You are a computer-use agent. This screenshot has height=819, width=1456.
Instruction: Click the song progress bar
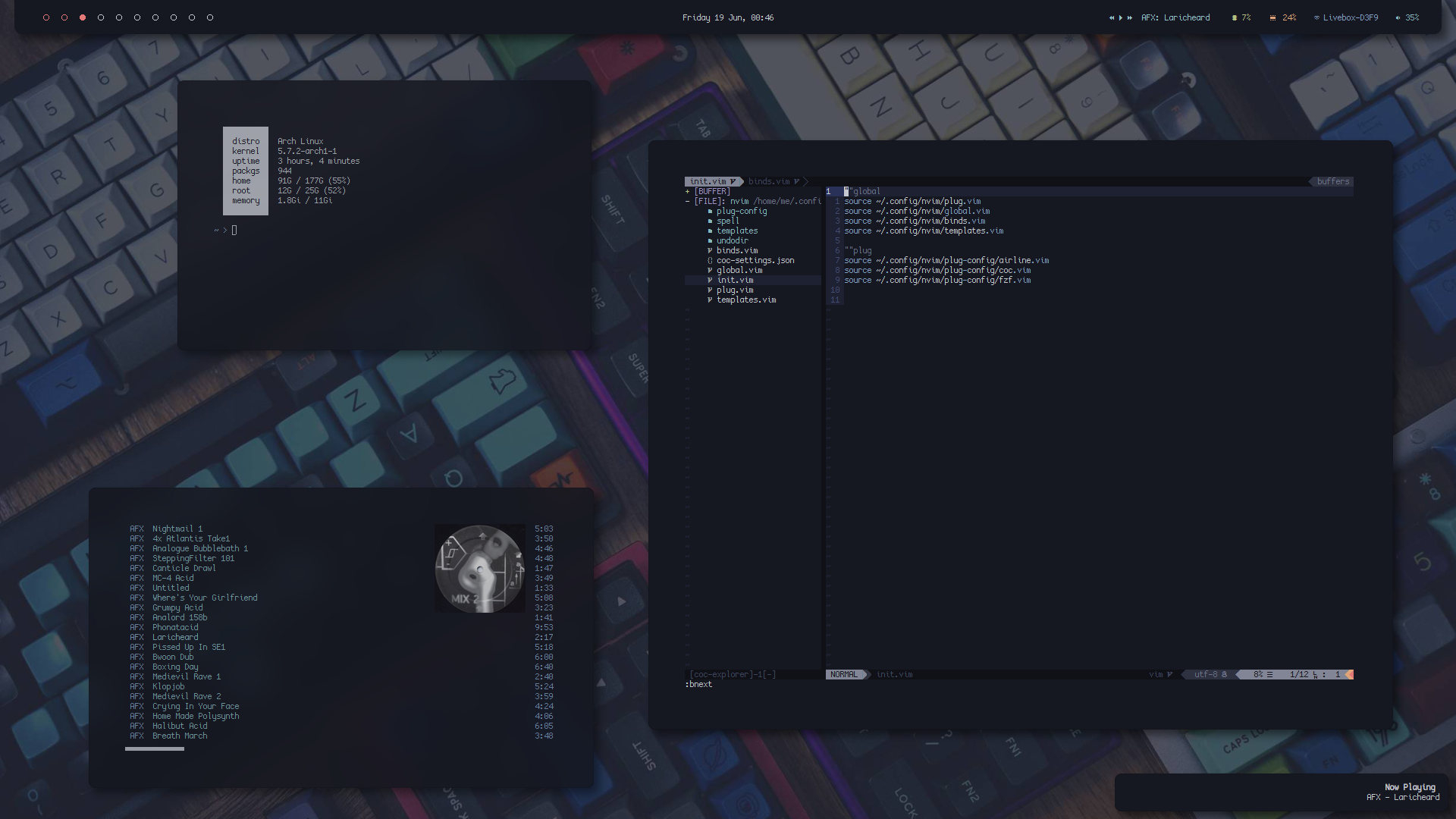(x=155, y=749)
